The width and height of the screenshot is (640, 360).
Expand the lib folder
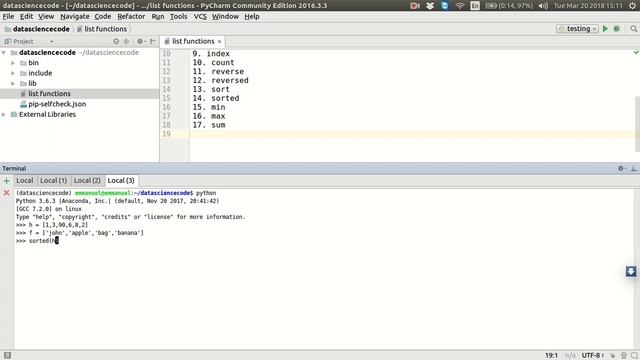point(13,83)
